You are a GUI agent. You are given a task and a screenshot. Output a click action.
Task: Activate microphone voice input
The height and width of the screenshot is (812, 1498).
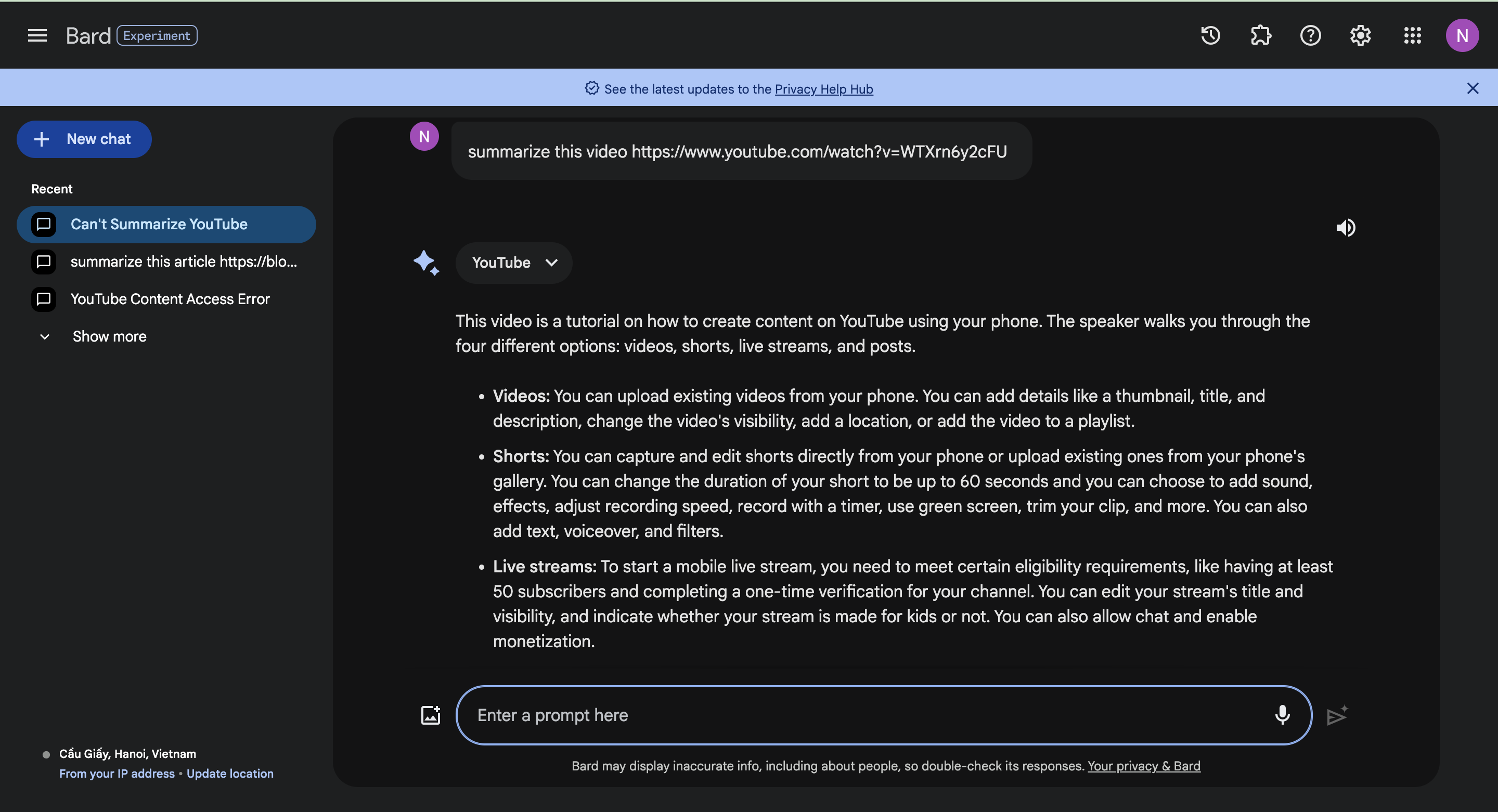1282,715
